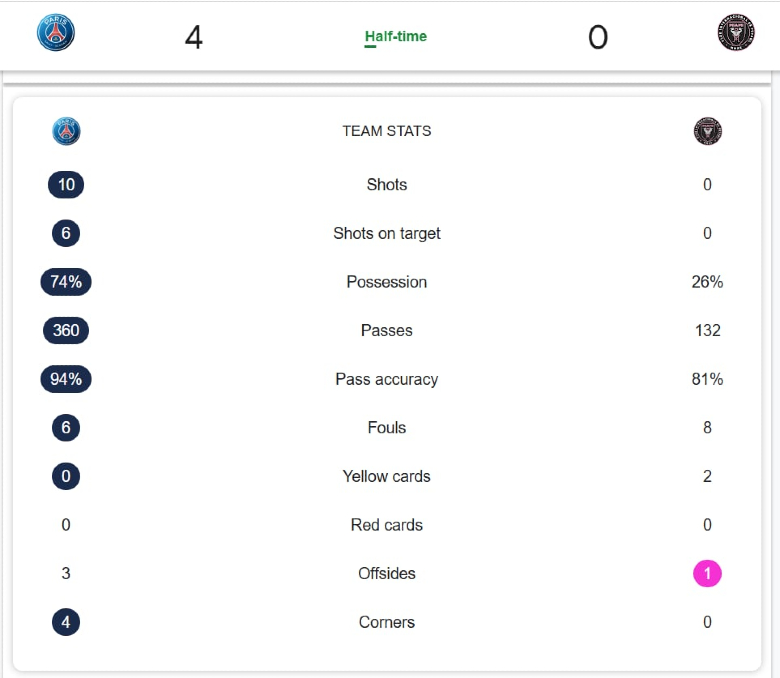Click the Yellow cards stat label
The image size is (780, 678).
coord(387,477)
